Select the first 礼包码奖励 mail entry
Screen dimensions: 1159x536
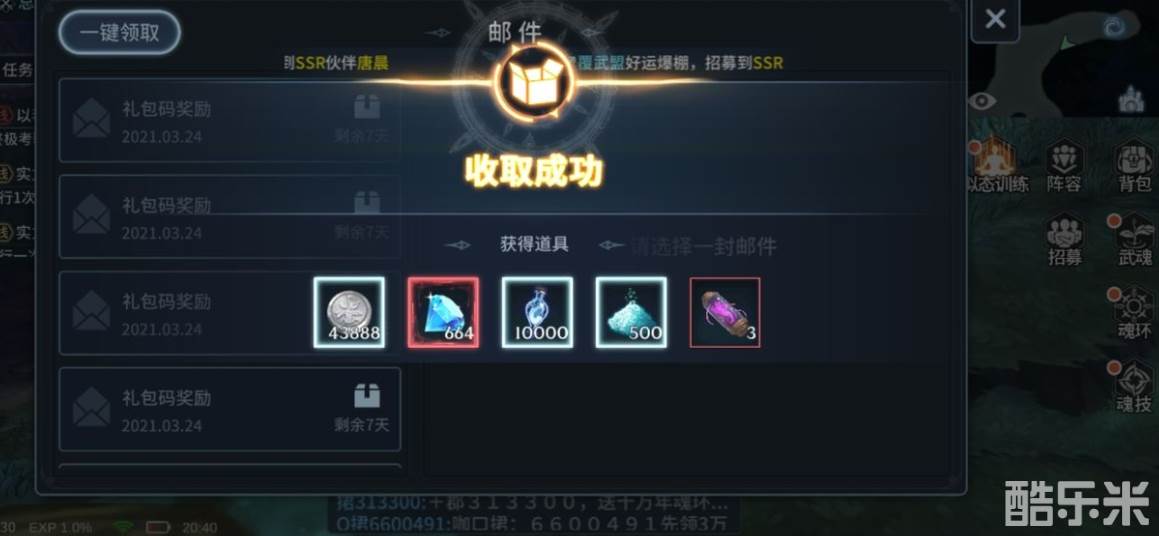(229, 120)
